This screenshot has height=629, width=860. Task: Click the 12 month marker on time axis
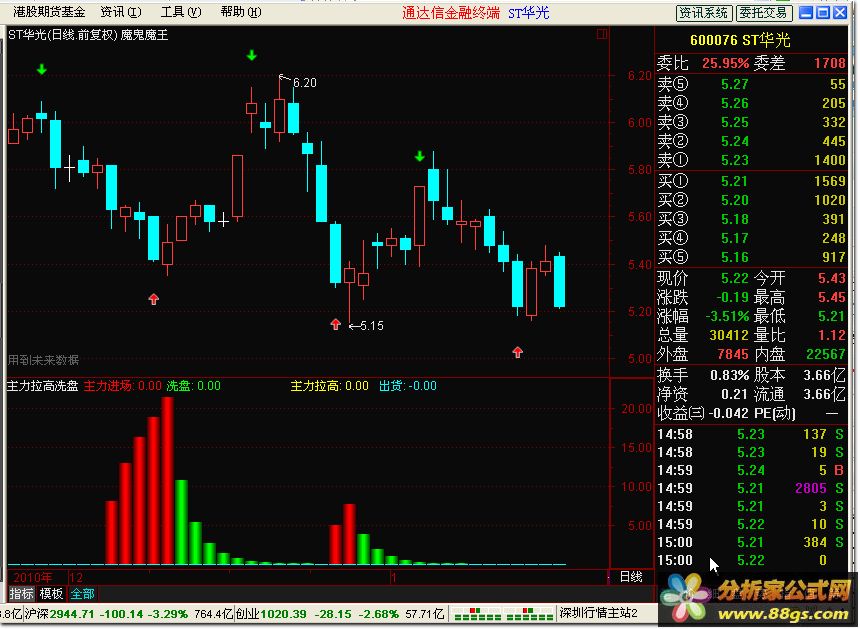(76, 577)
